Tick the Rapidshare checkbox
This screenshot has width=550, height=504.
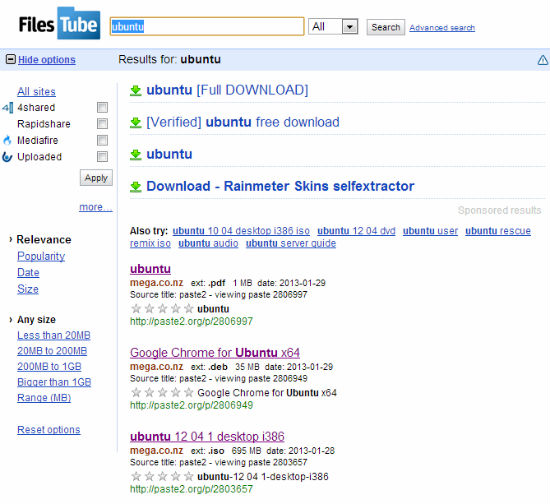click(x=102, y=123)
